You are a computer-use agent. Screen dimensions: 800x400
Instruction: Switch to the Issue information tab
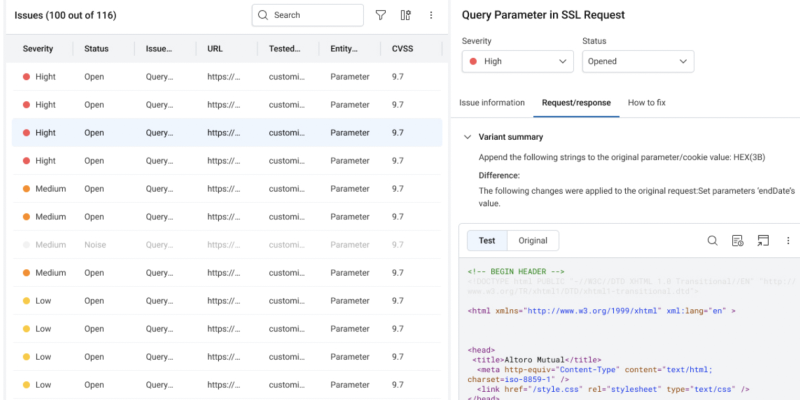coord(492,103)
